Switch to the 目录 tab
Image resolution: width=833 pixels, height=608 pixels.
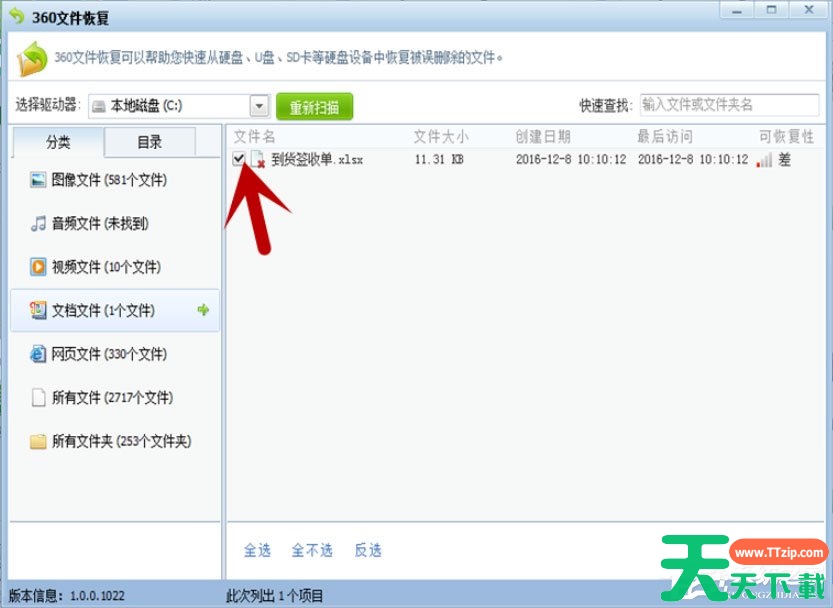point(150,142)
